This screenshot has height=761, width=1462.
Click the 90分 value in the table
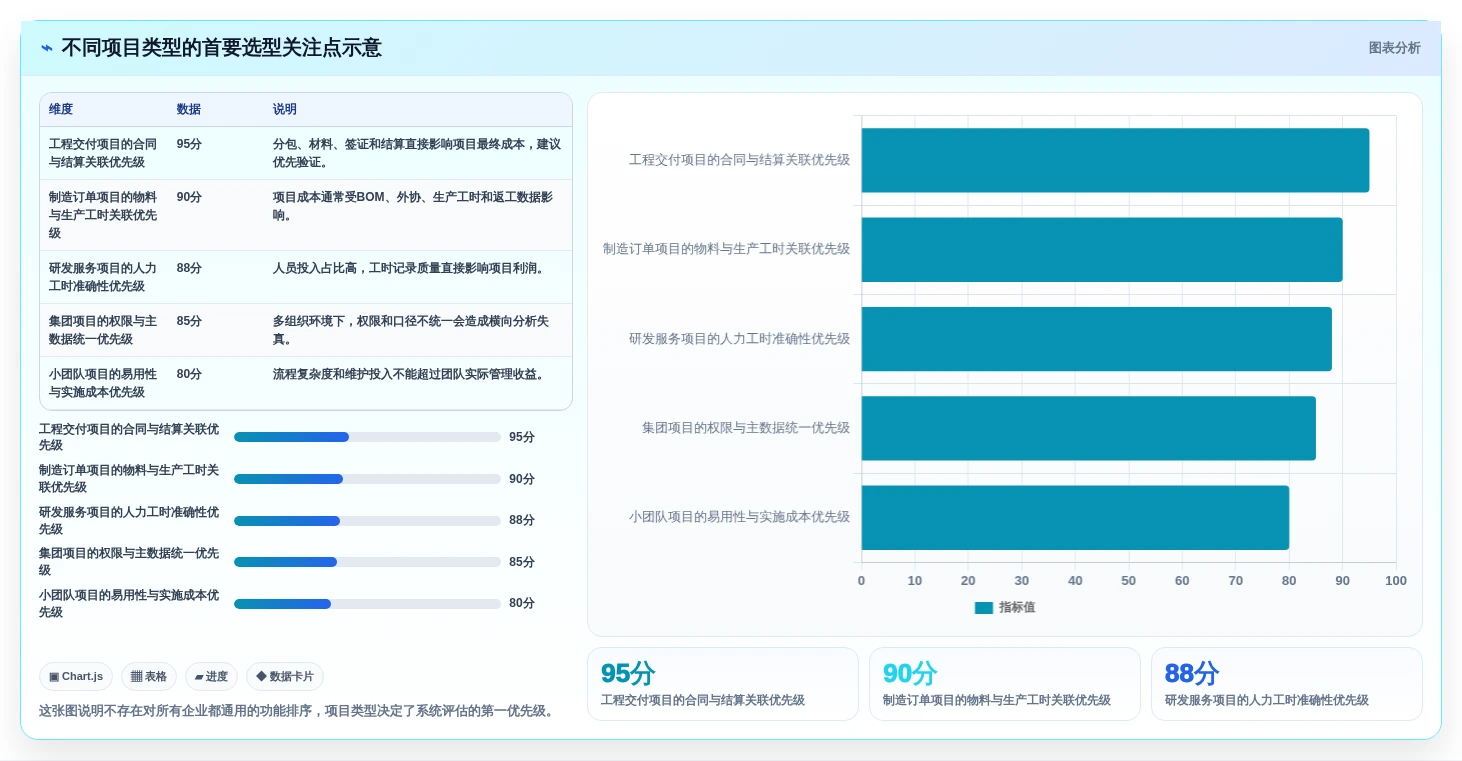click(x=189, y=197)
